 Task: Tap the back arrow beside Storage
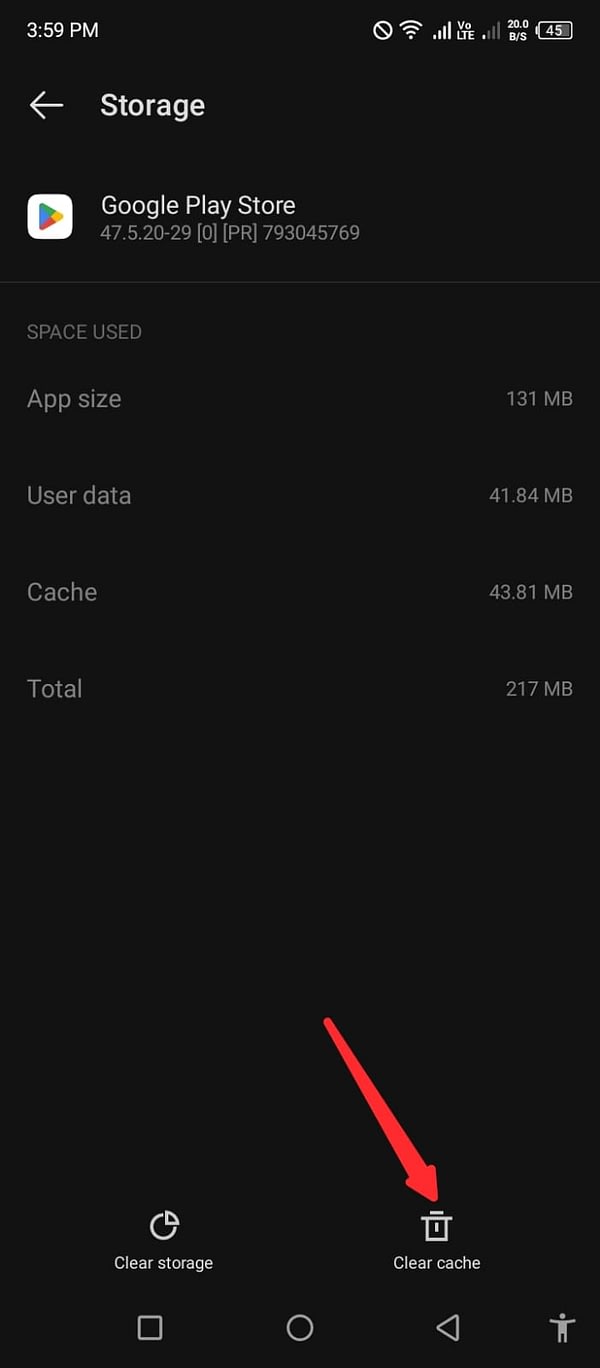pos(45,105)
